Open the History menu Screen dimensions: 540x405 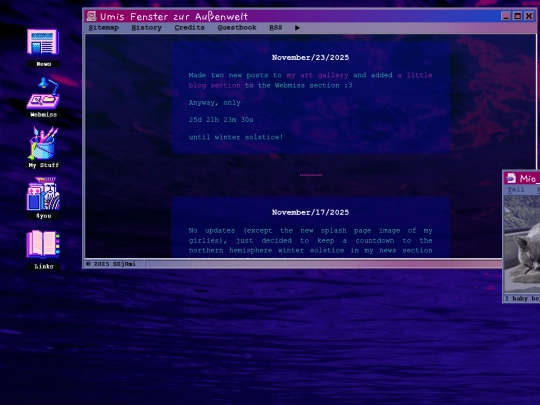[x=146, y=28]
